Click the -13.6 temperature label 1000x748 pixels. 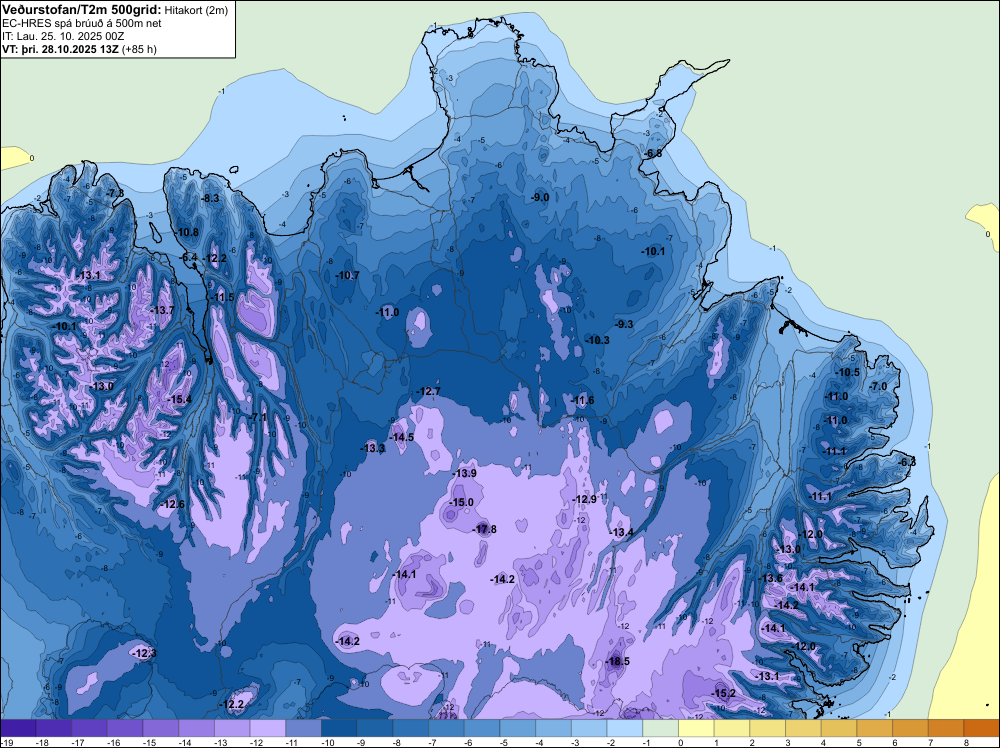tap(770, 578)
